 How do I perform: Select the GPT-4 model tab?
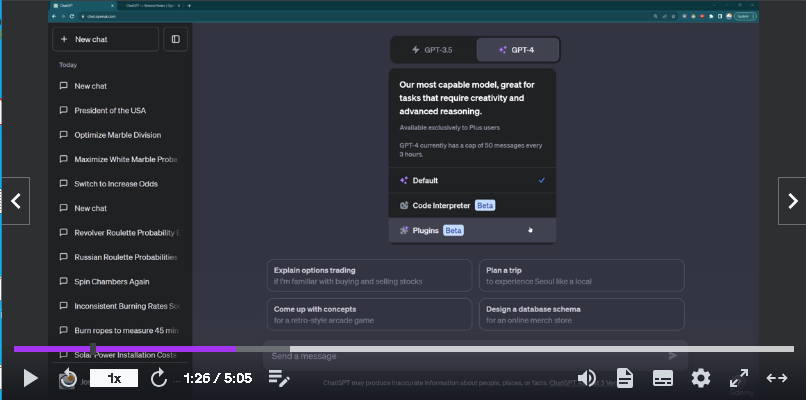[x=517, y=50]
